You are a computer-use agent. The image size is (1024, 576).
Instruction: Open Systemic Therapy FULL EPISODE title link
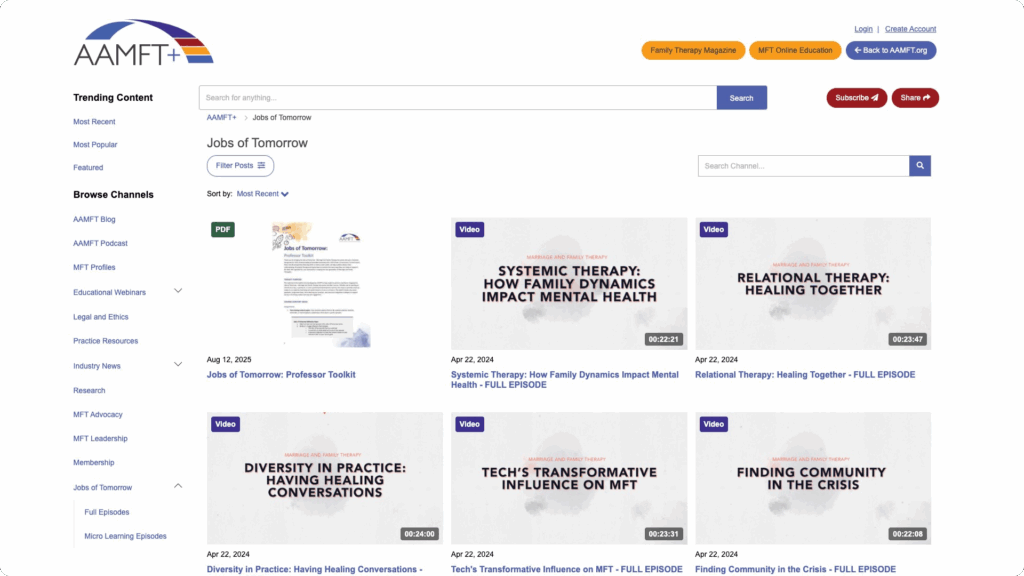coord(565,380)
